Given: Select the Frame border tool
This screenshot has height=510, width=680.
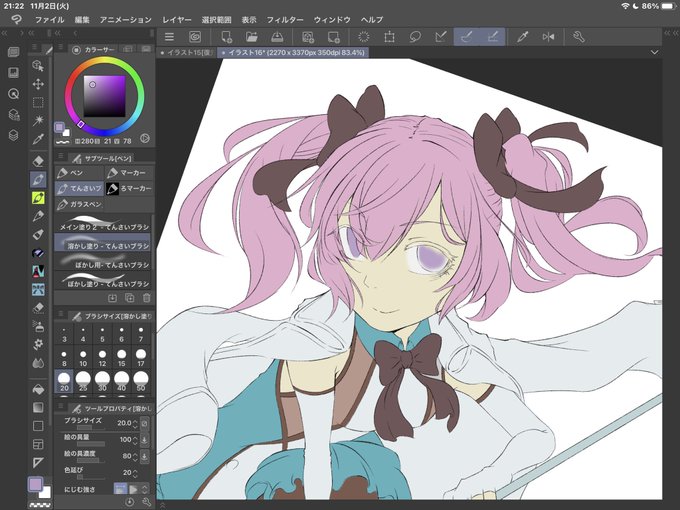Looking at the screenshot, I should (38, 444).
